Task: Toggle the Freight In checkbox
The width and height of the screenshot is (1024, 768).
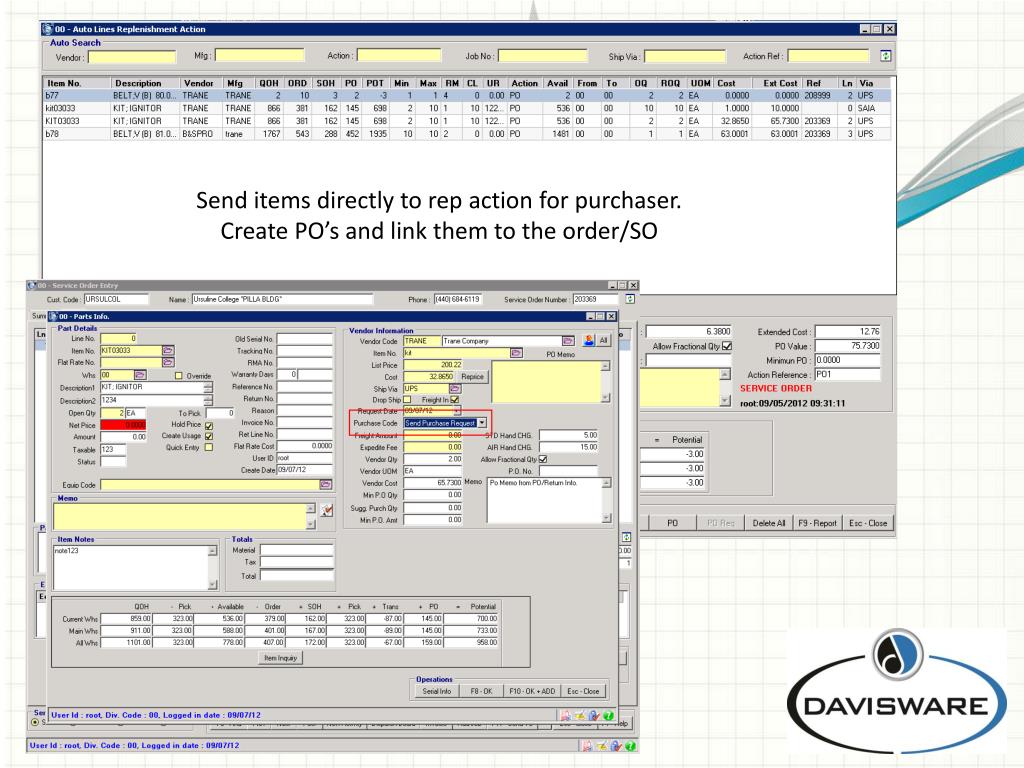Action: click(455, 400)
